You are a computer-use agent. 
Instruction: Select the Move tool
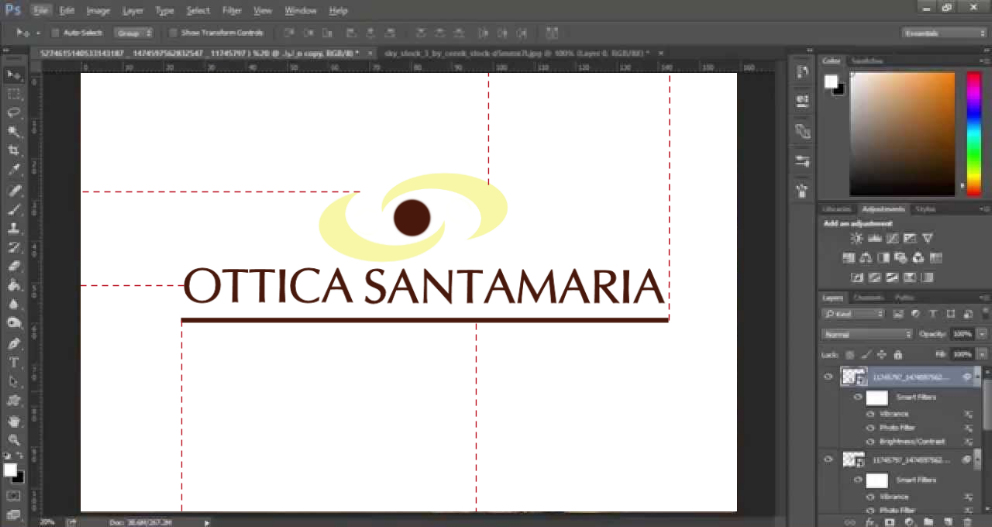(x=14, y=75)
